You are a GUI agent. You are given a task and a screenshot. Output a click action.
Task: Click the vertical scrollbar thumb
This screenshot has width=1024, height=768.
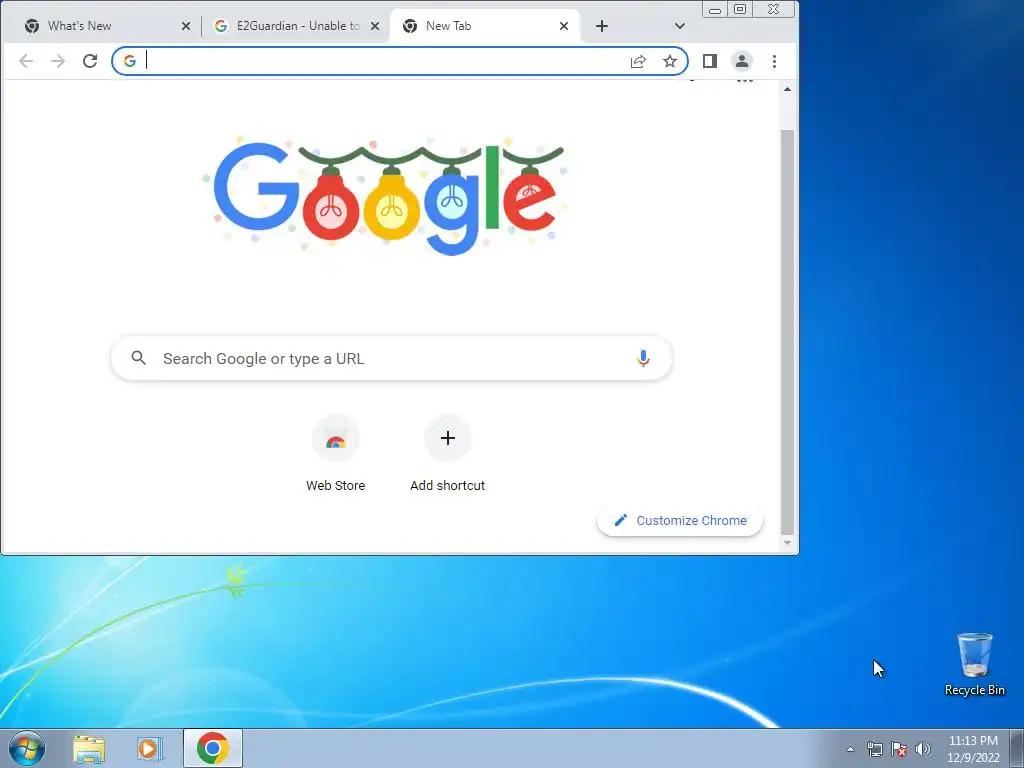pos(788,332)
